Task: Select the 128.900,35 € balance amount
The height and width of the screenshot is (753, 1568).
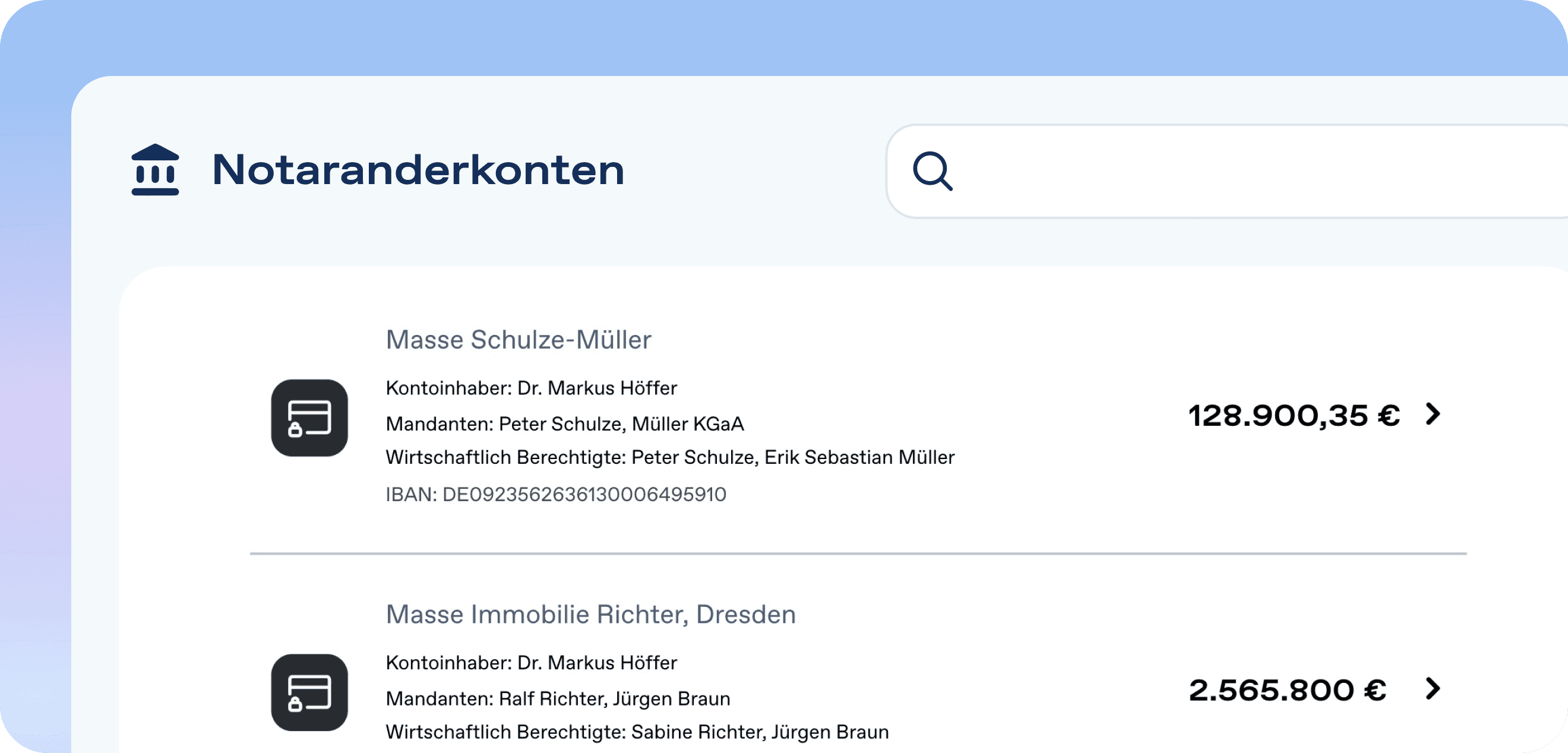Action: pyautogui.click(x=1294, y=416)
